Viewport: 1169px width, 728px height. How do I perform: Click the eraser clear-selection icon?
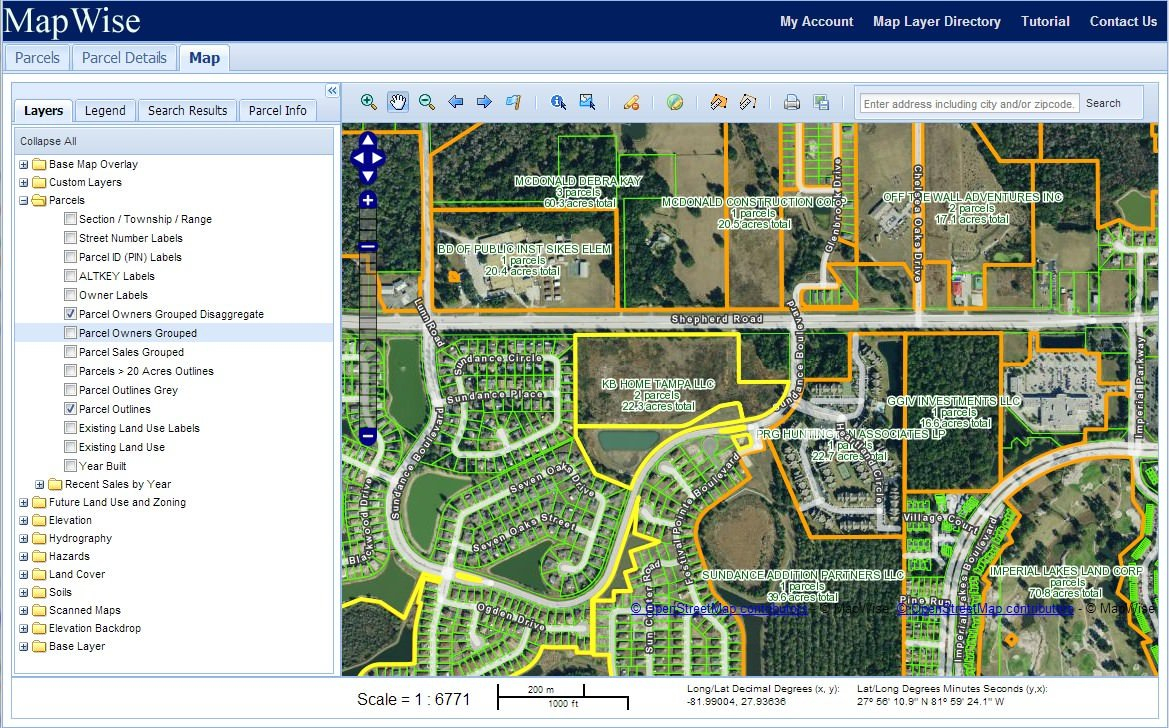click(x=631, y=102)
